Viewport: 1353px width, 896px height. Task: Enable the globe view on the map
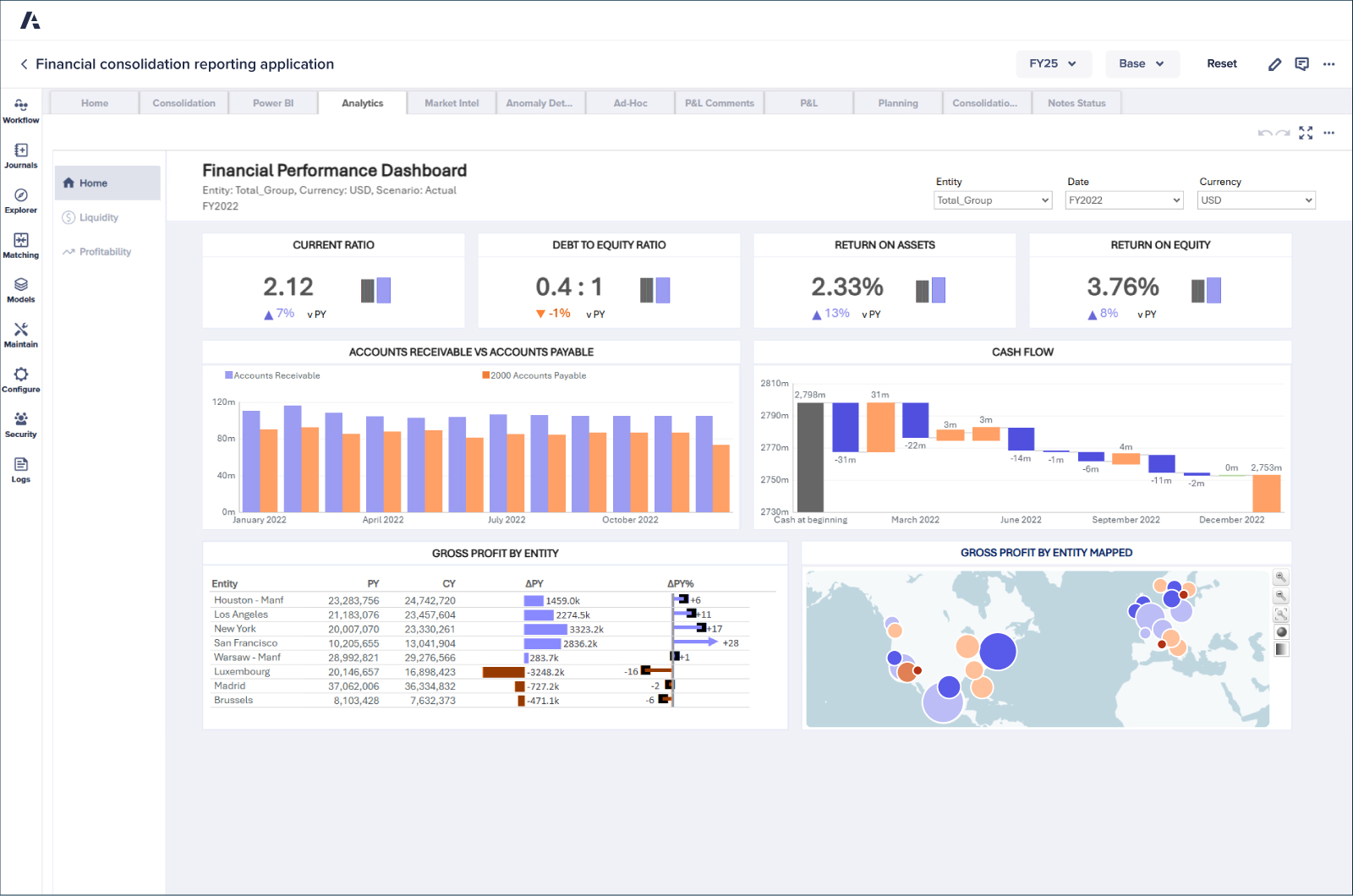1280,631
